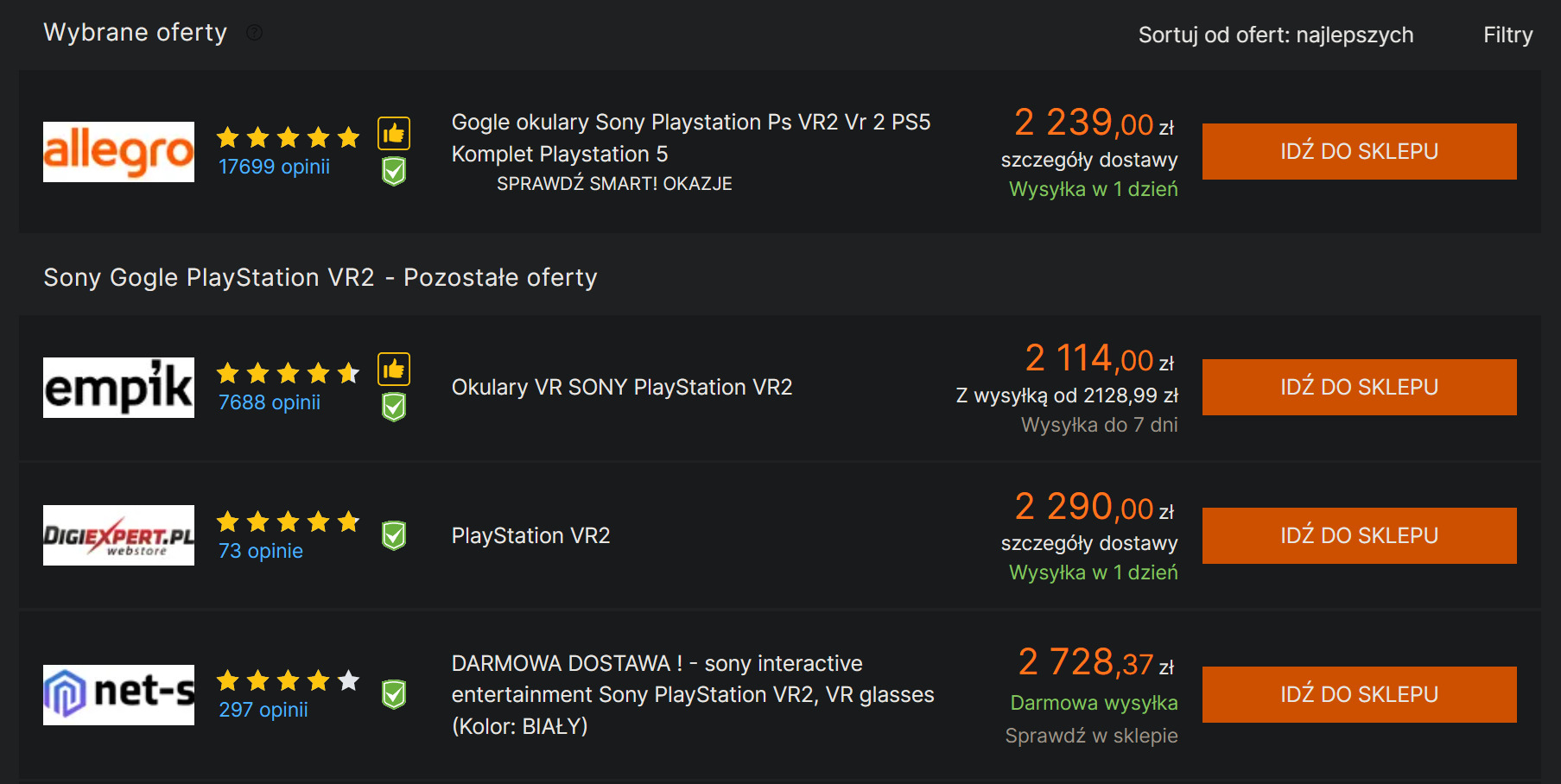The image size is (1561, 784).
Task: Open the sort by najlepszych dropdown
Action: point(1275,35)
